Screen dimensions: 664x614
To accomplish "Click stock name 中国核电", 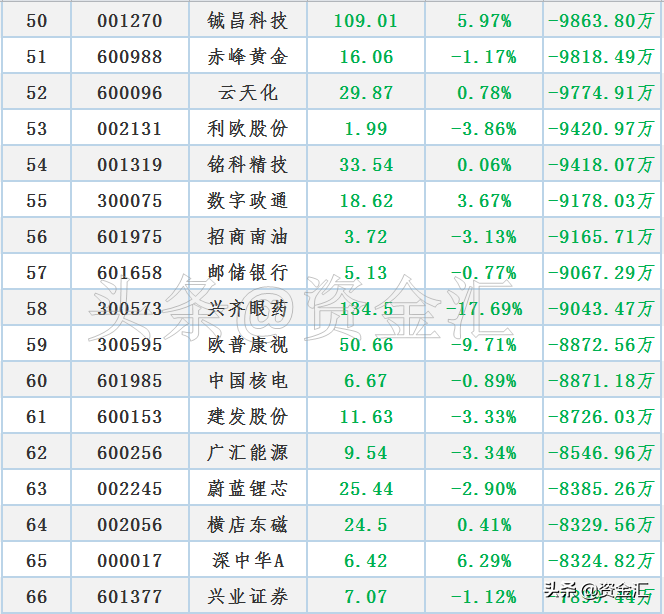I will (247, 381).
